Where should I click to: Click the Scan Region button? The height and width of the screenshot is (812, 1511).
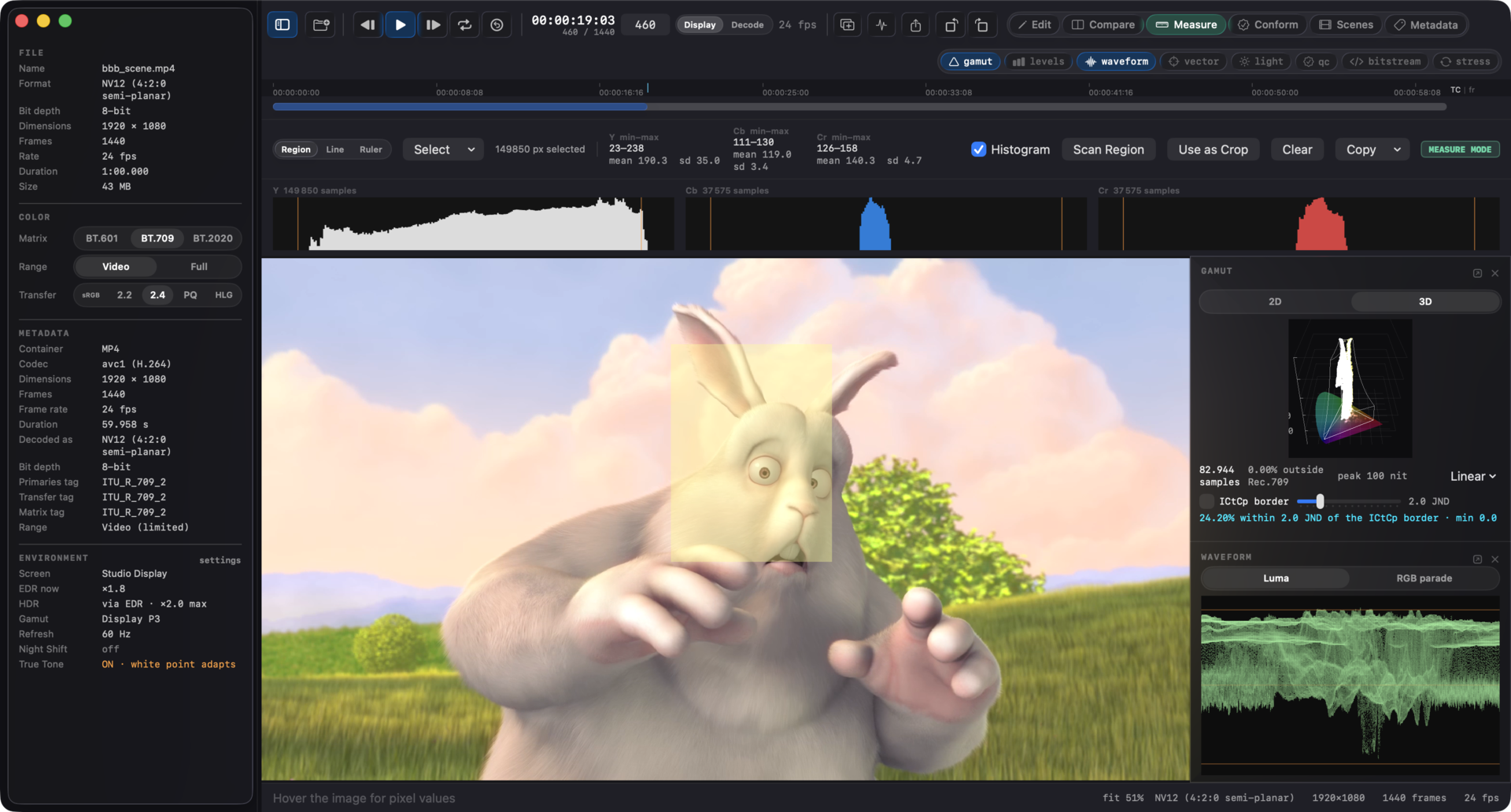[1108, 149]
